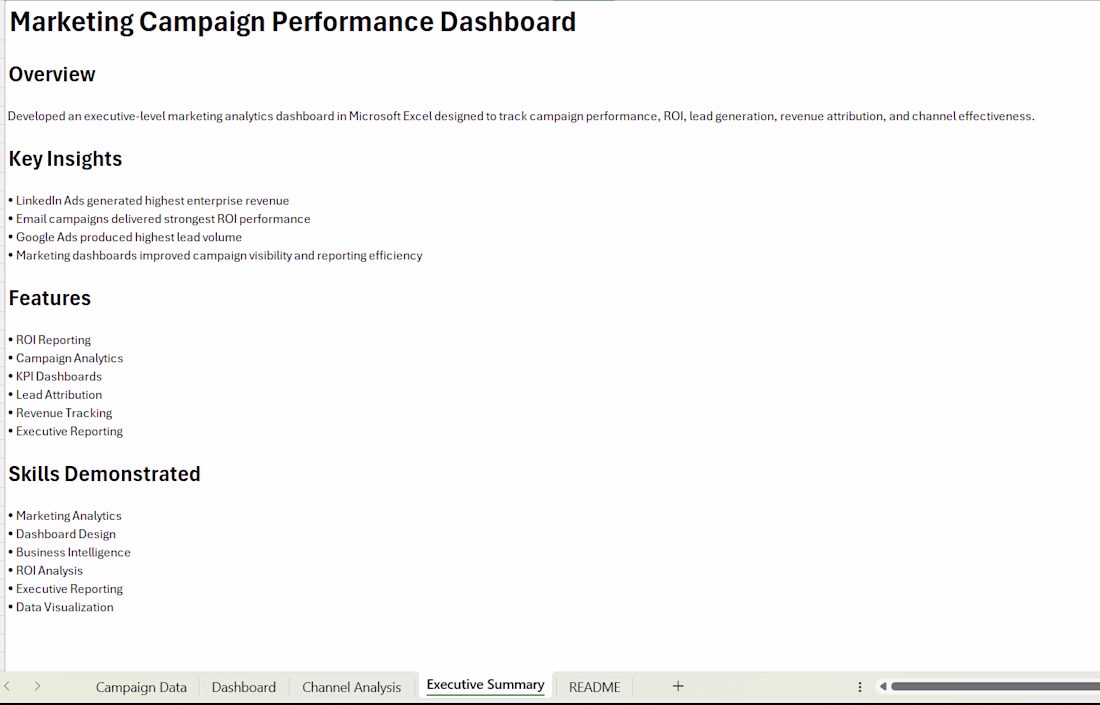Open the three-dot sheet options handle
This screenshot has height=705, width=1100.
[x=859, y=687]
